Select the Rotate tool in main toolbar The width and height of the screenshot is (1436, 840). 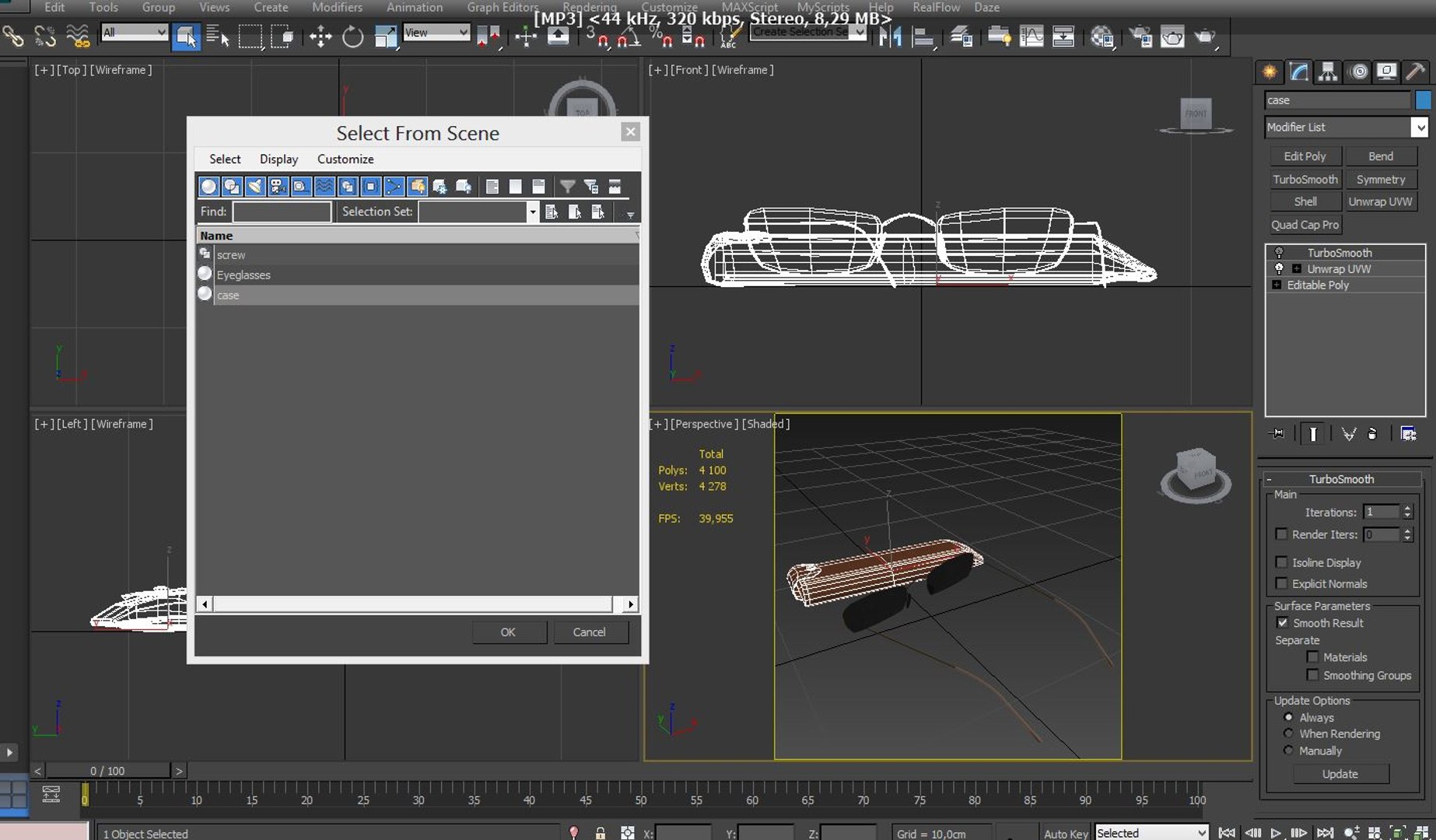[x=352, y=36]
